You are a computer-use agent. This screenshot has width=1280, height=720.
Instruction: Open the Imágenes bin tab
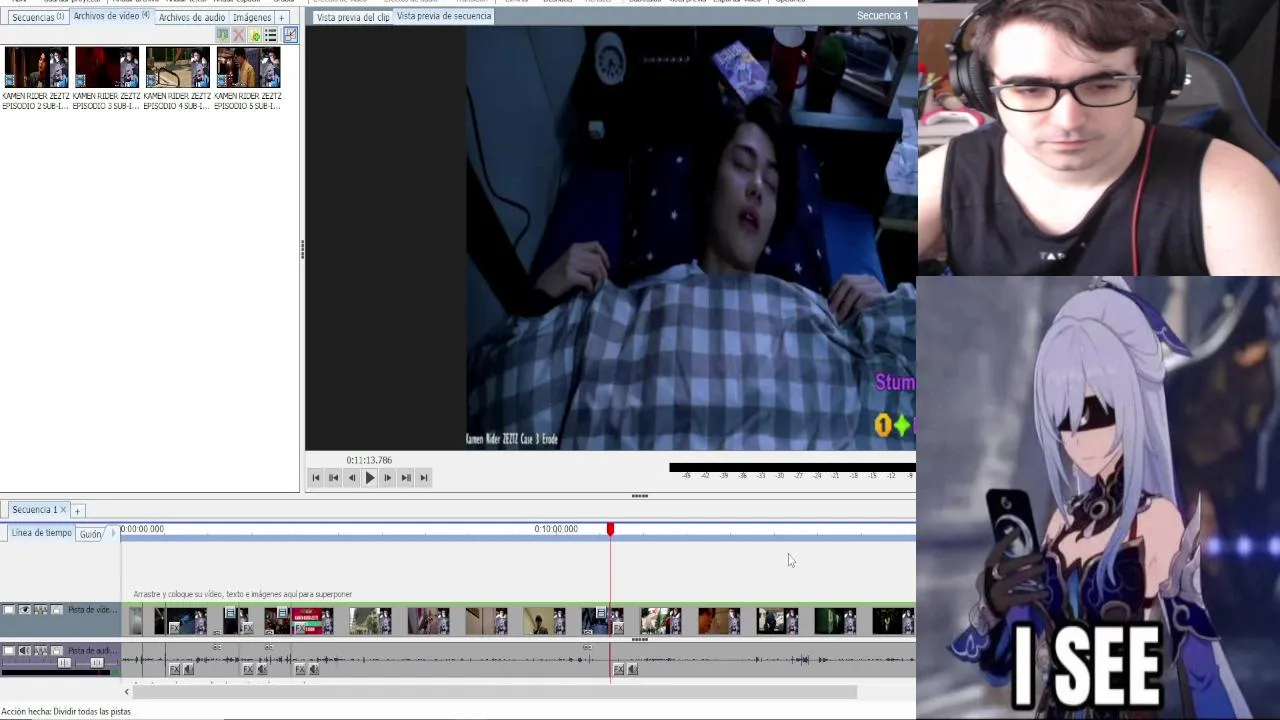pyautogui.click(x=252, y=18)
